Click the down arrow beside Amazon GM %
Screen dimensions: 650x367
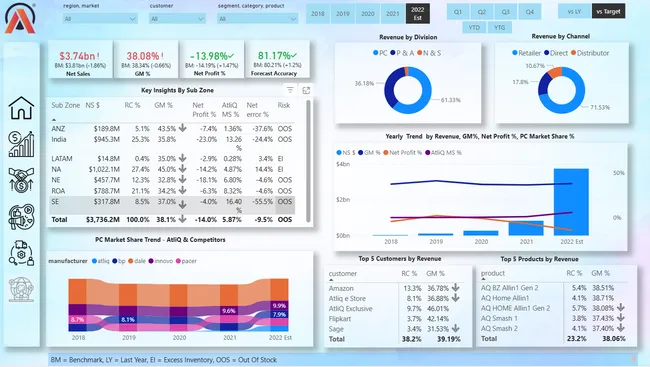(456, 287)
